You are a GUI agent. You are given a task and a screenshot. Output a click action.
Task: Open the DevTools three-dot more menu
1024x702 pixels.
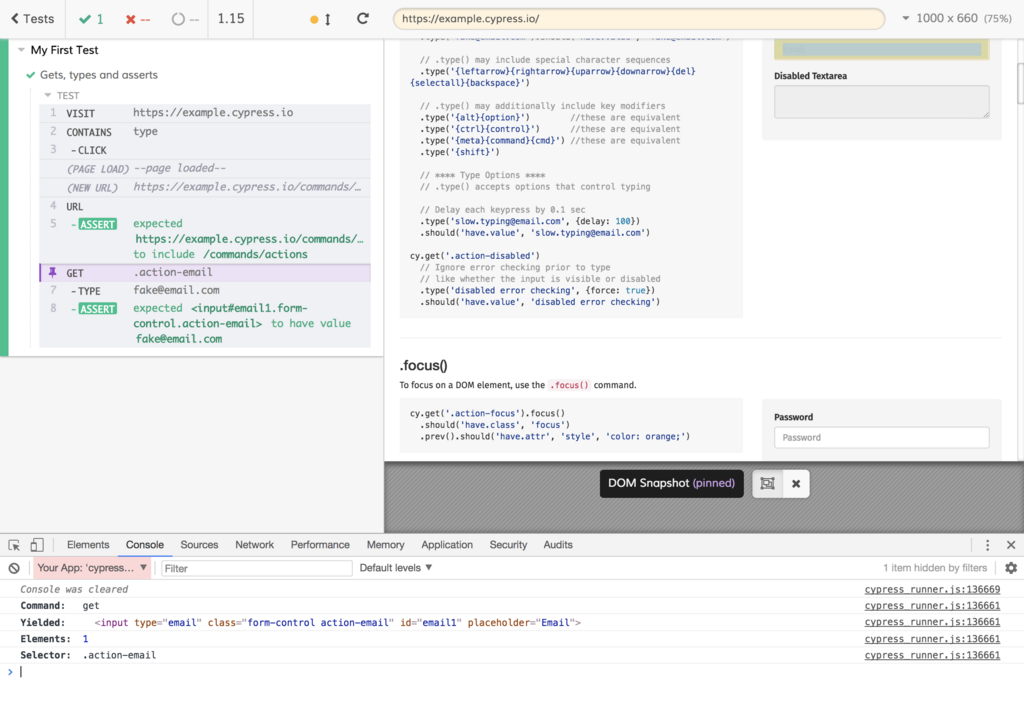click(987, 545)
